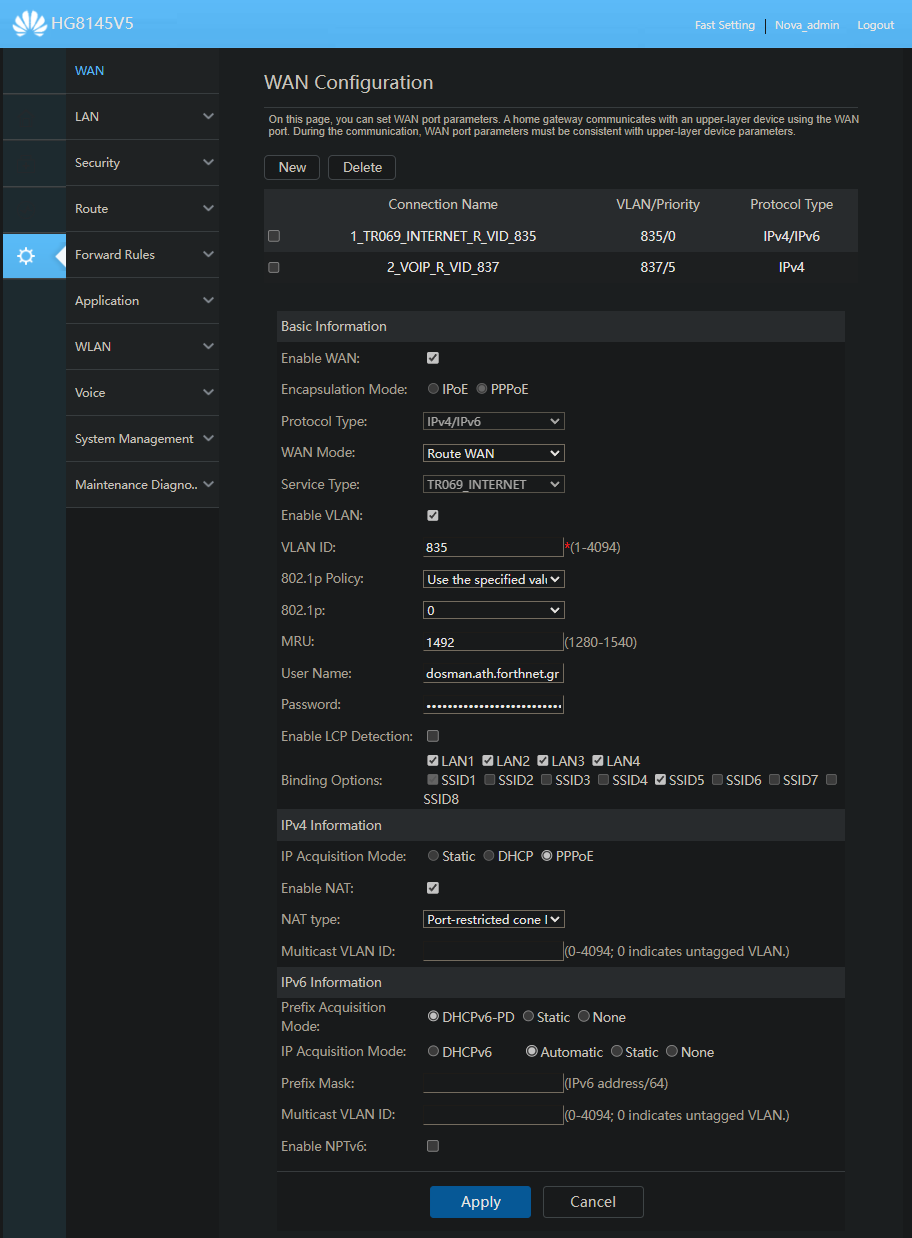Image resolution: width=912 pixels, height=1238 pixels.
Task: Expand the Route menu section
Action: [x=143, y=209]
